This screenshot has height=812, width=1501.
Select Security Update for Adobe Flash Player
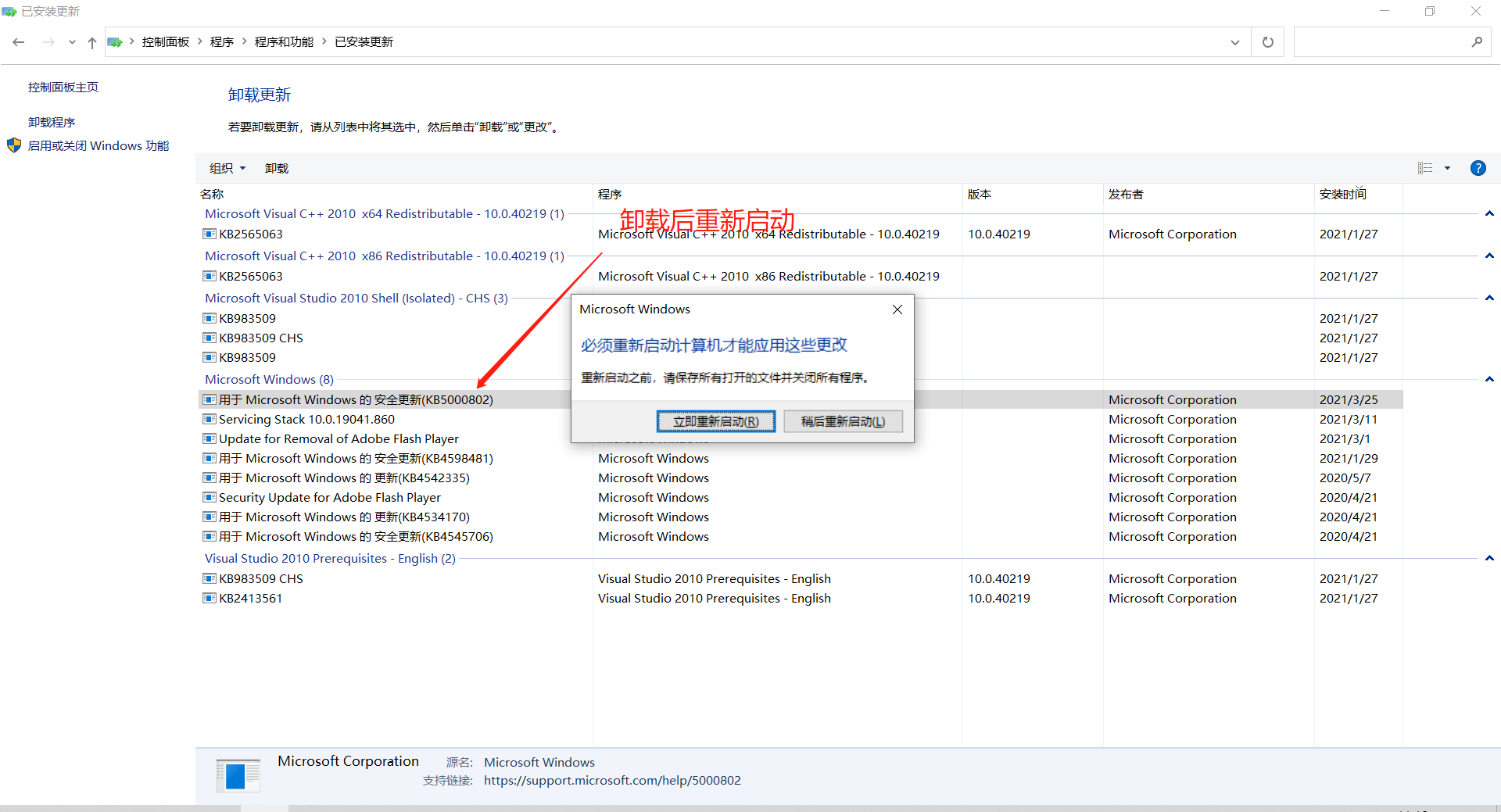pos(330,498)
